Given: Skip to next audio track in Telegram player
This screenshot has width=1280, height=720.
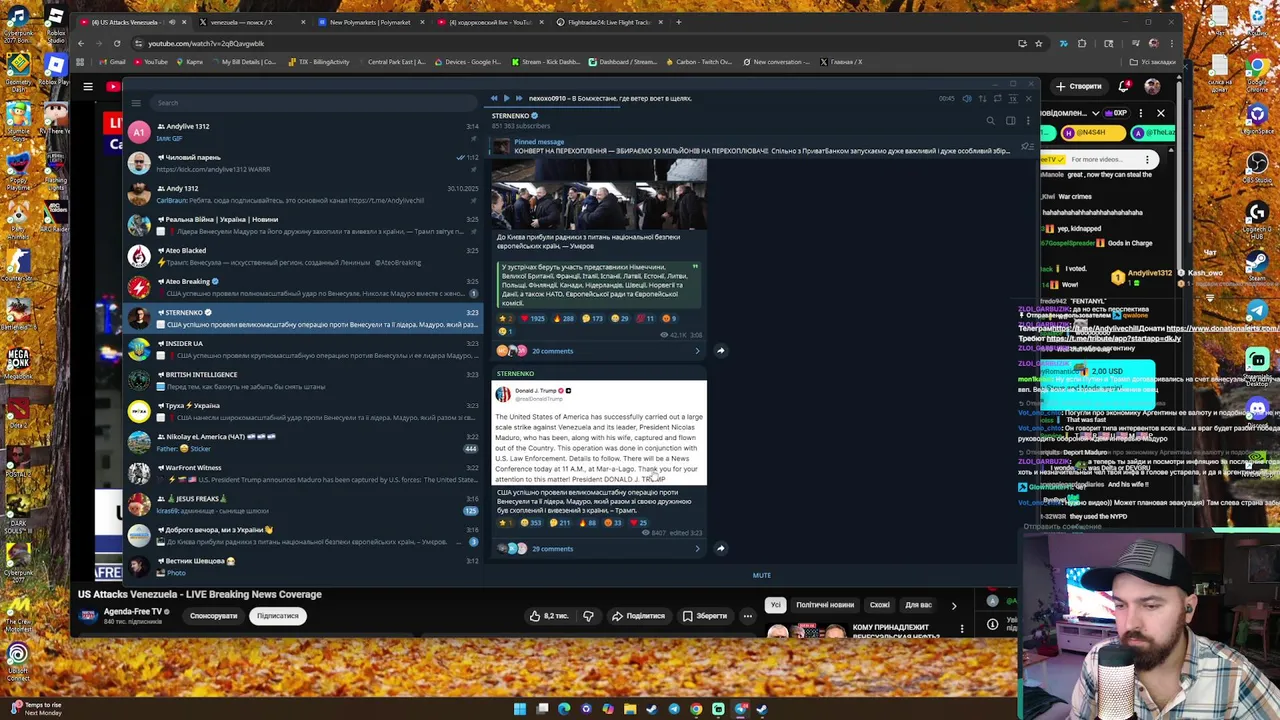Looking at the screenshot, I should pos(518,98).
